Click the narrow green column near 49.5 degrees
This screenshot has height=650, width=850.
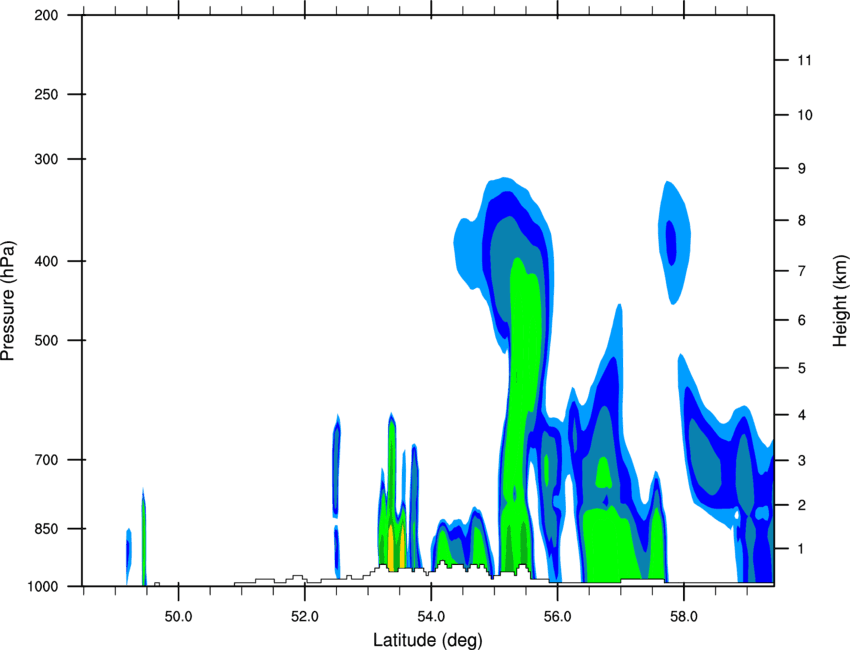(144, 537)
